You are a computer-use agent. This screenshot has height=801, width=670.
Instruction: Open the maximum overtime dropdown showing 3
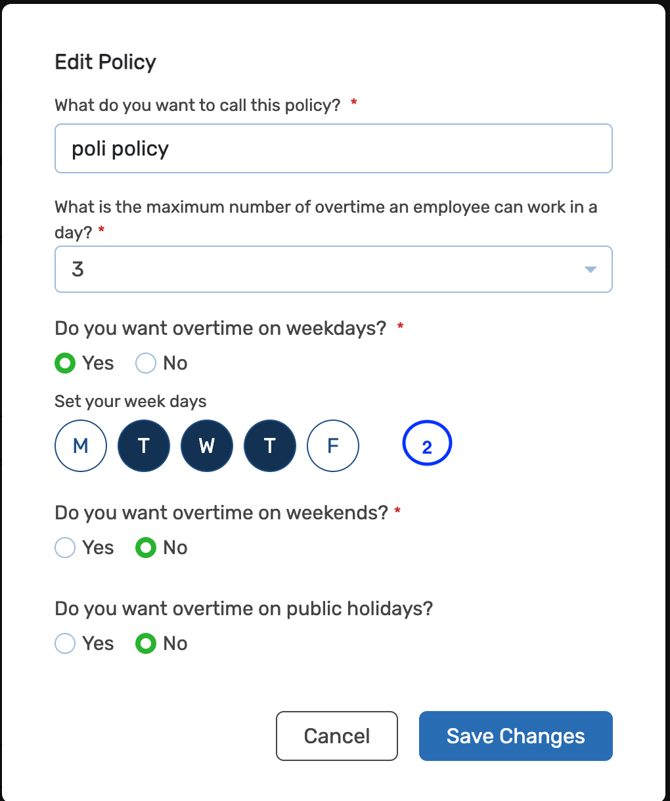coord(320,269)
